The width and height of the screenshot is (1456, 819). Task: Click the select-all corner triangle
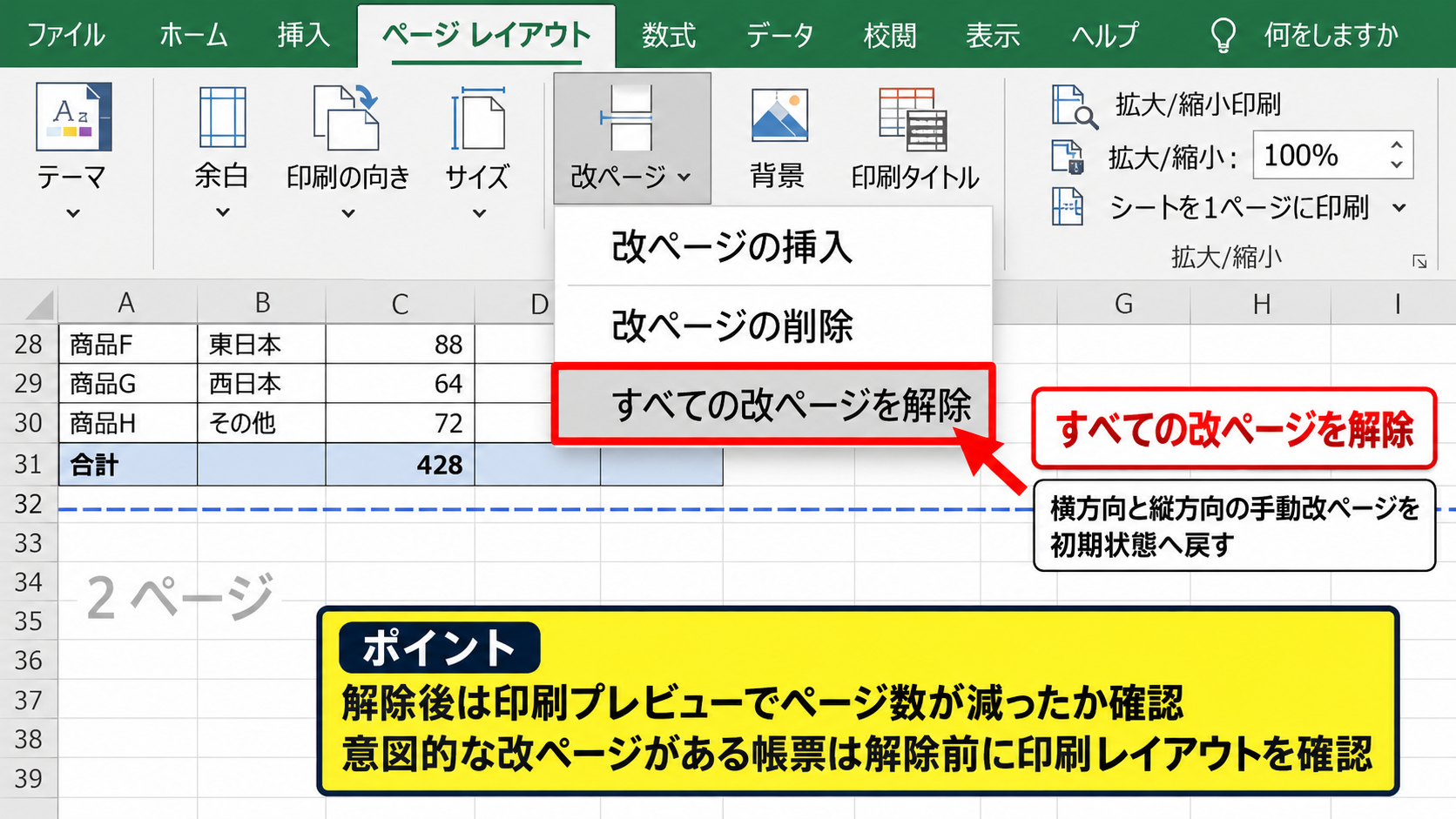tap(40, 305)
